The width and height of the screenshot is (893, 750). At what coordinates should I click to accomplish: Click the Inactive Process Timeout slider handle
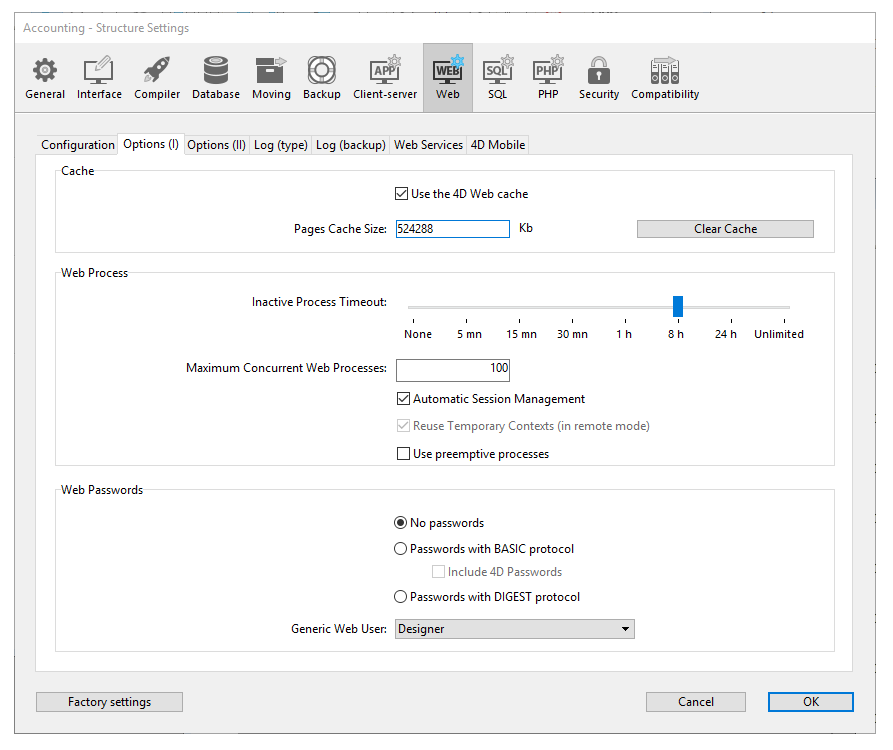click(677, 306)
